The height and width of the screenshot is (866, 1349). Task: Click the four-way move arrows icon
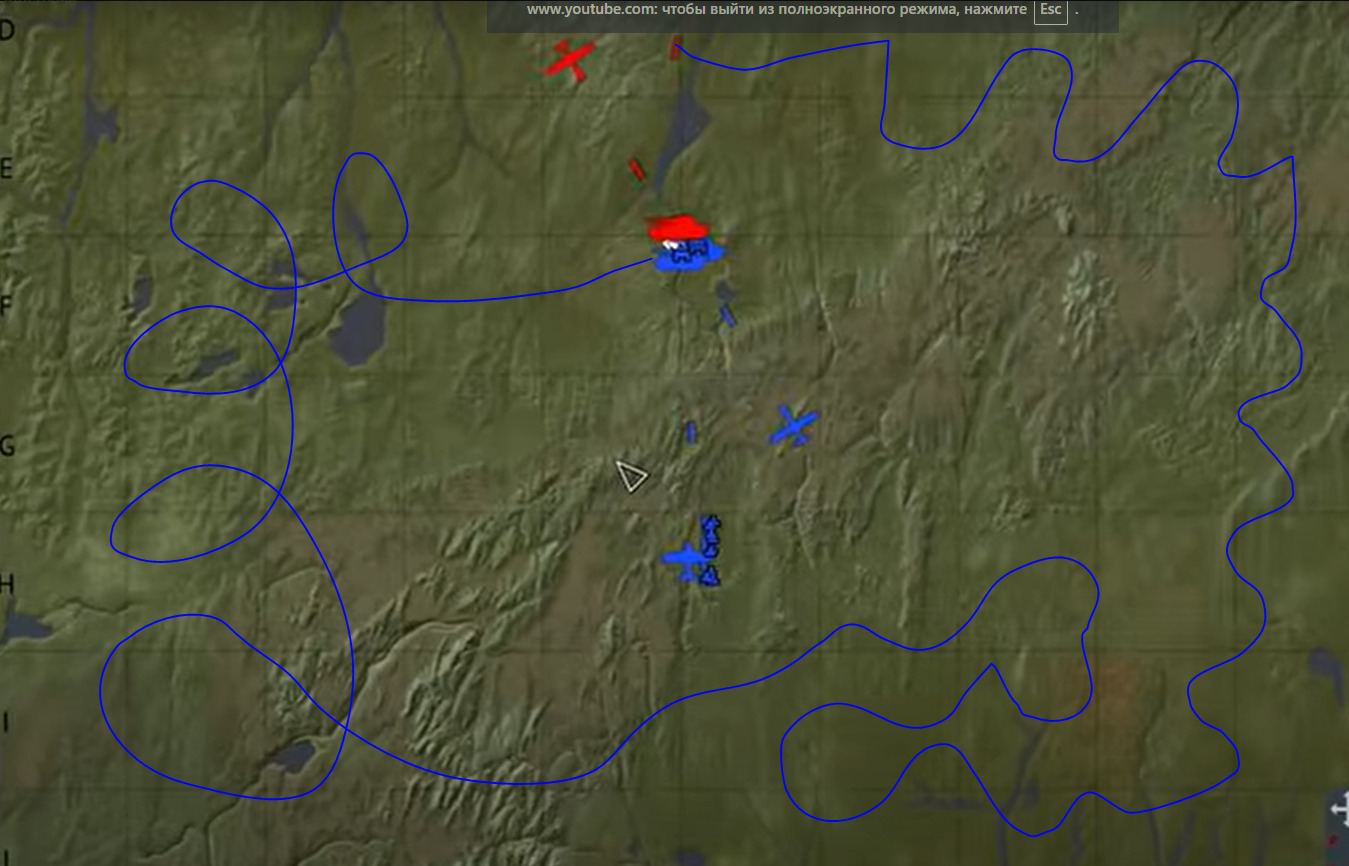(x=1338, y=809)
